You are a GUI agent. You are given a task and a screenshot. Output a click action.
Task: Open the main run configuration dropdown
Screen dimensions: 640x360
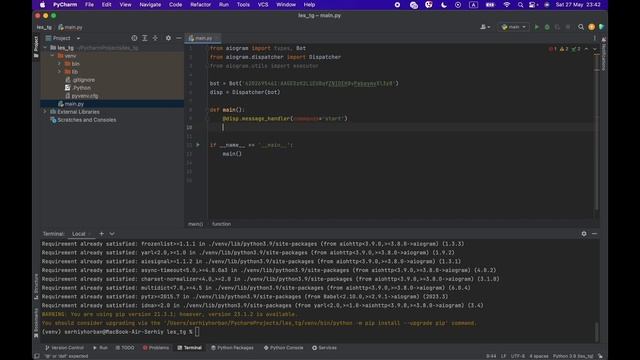514,27
